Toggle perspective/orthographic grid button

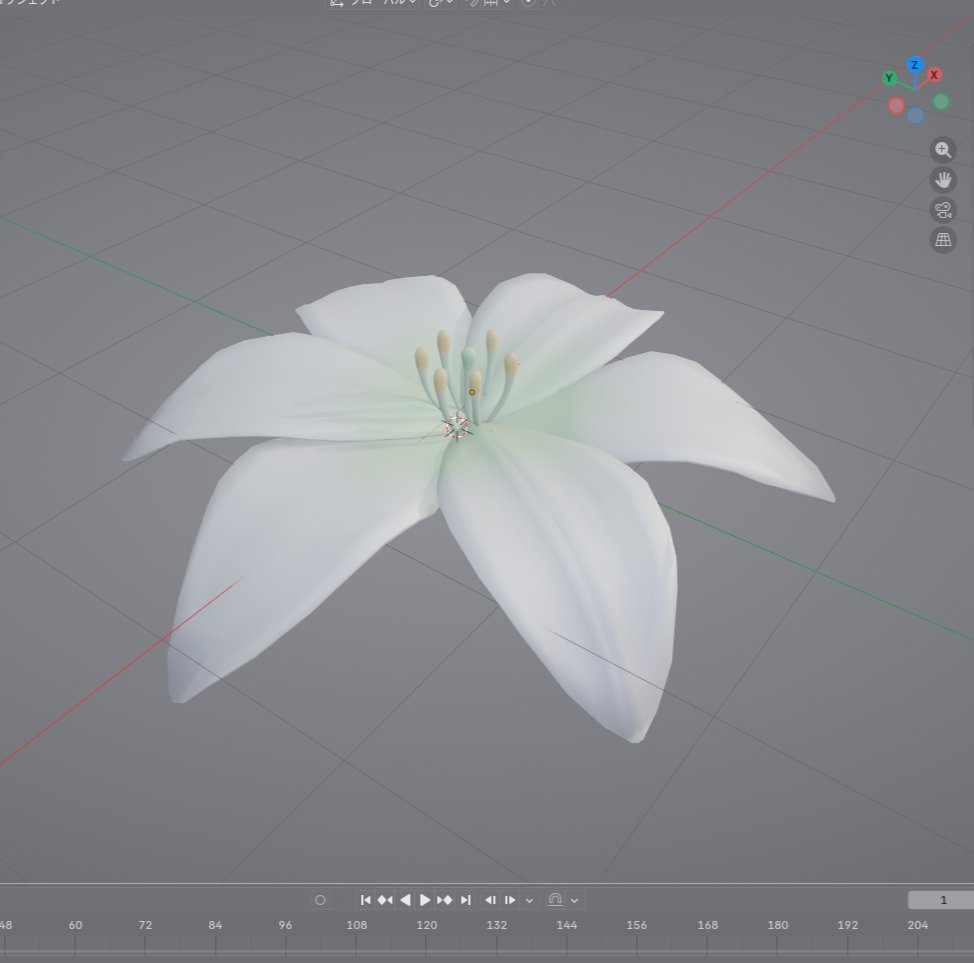(943, 239)
